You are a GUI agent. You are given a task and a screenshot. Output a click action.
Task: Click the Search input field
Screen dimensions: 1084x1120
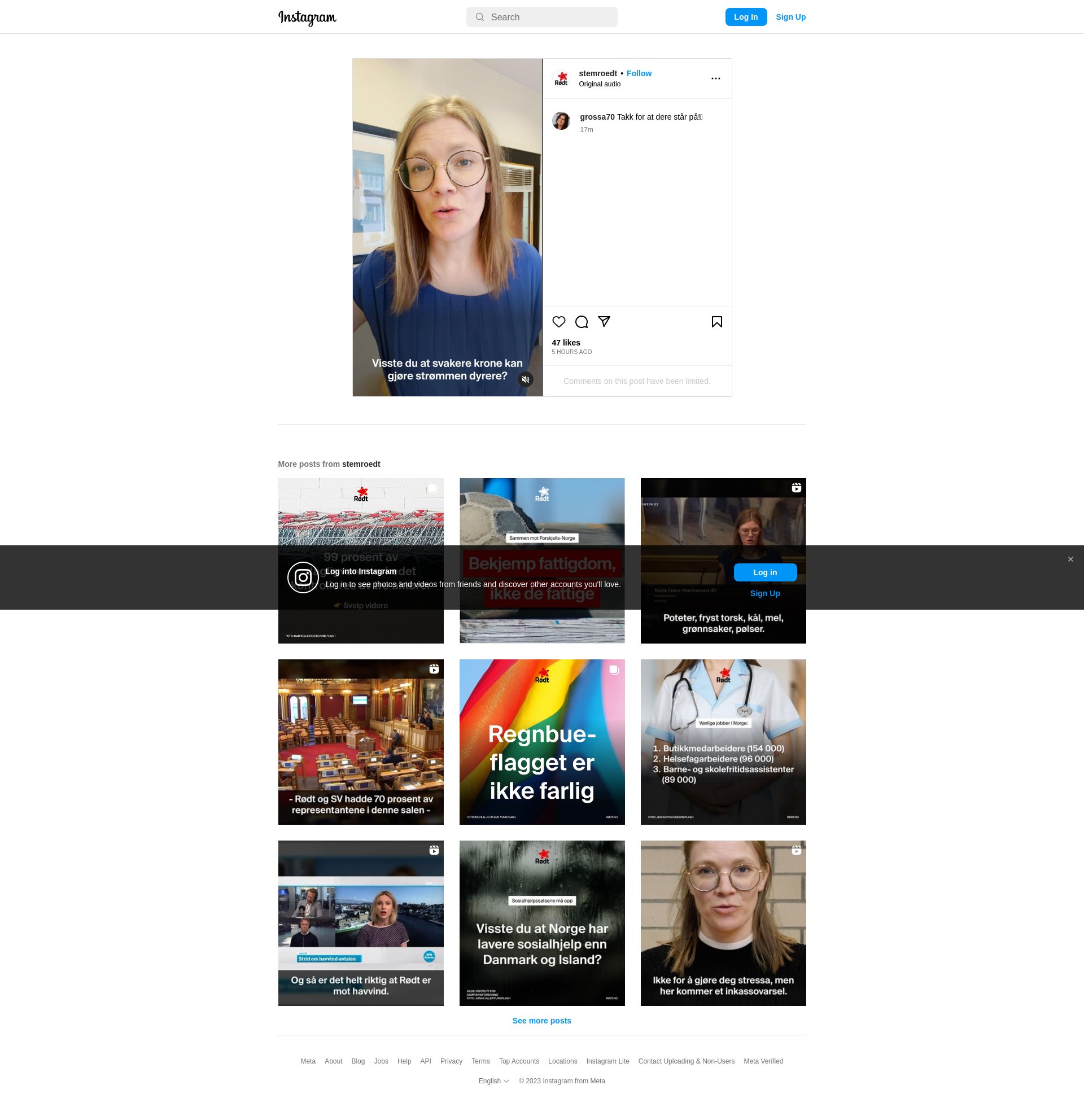pos(541,17)
